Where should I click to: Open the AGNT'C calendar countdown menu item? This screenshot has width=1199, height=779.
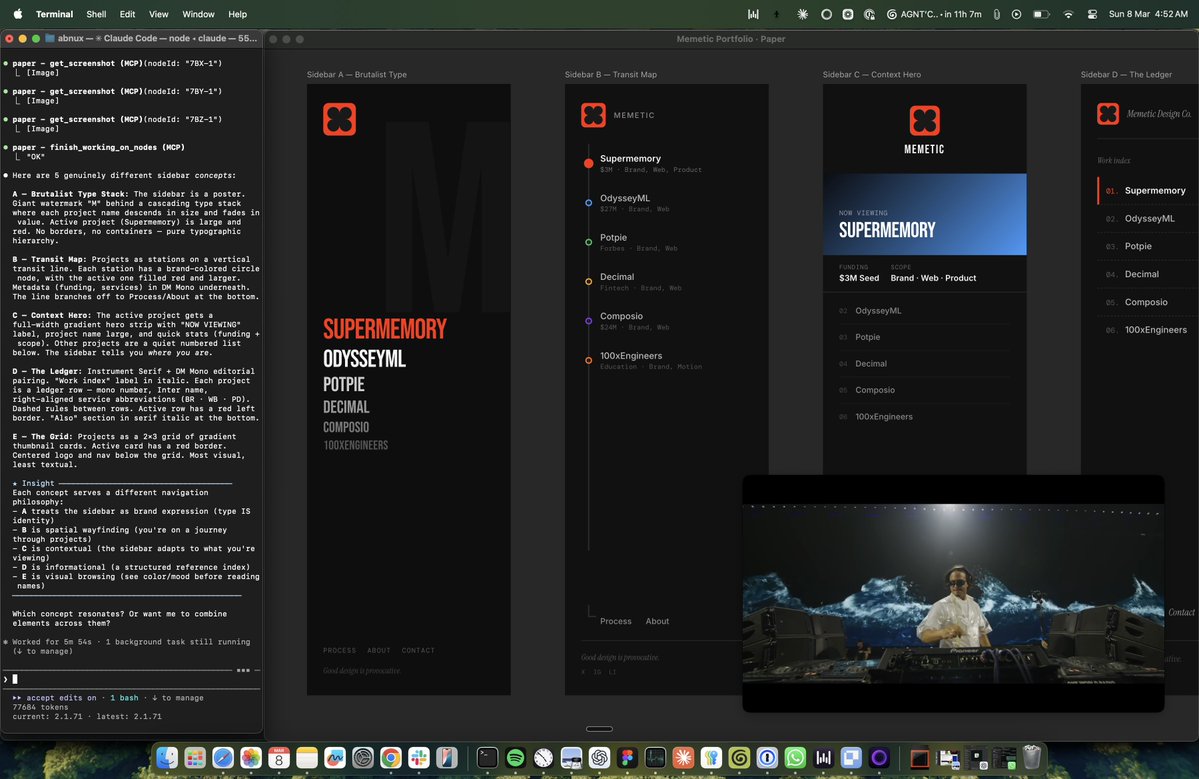[934, 14]
